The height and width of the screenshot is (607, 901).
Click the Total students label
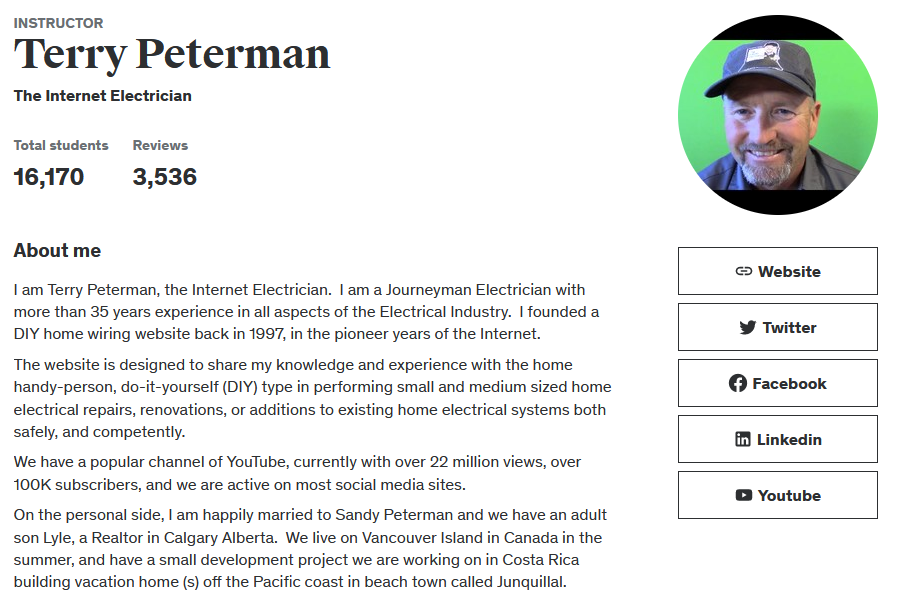[61, 145]
